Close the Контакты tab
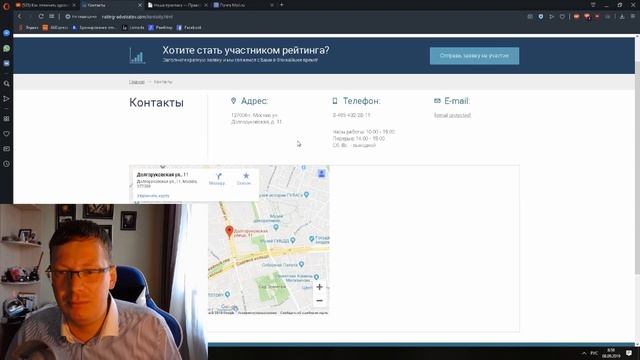The image size is (640, 360). [x=140, y=5]
